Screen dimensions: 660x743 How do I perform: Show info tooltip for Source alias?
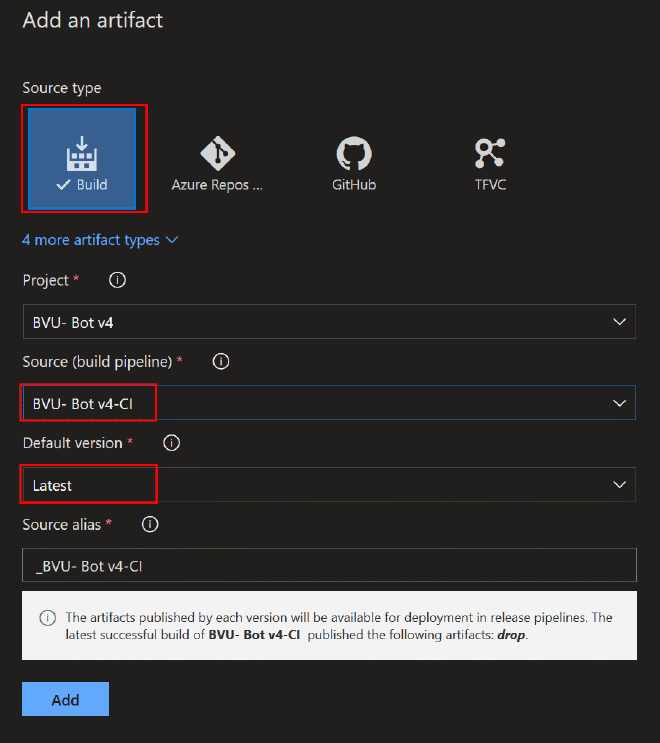150,525
